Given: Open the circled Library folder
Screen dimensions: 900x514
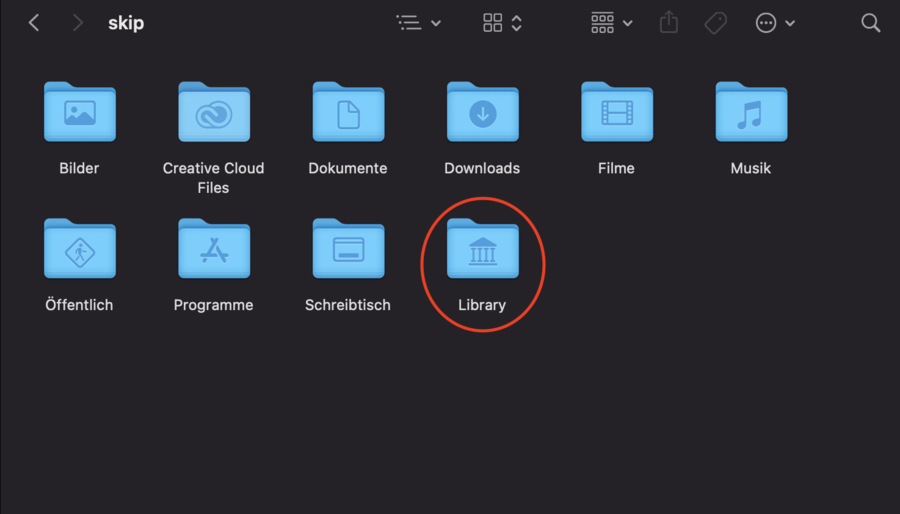Looking at the screenshot, I should (482, 250).
